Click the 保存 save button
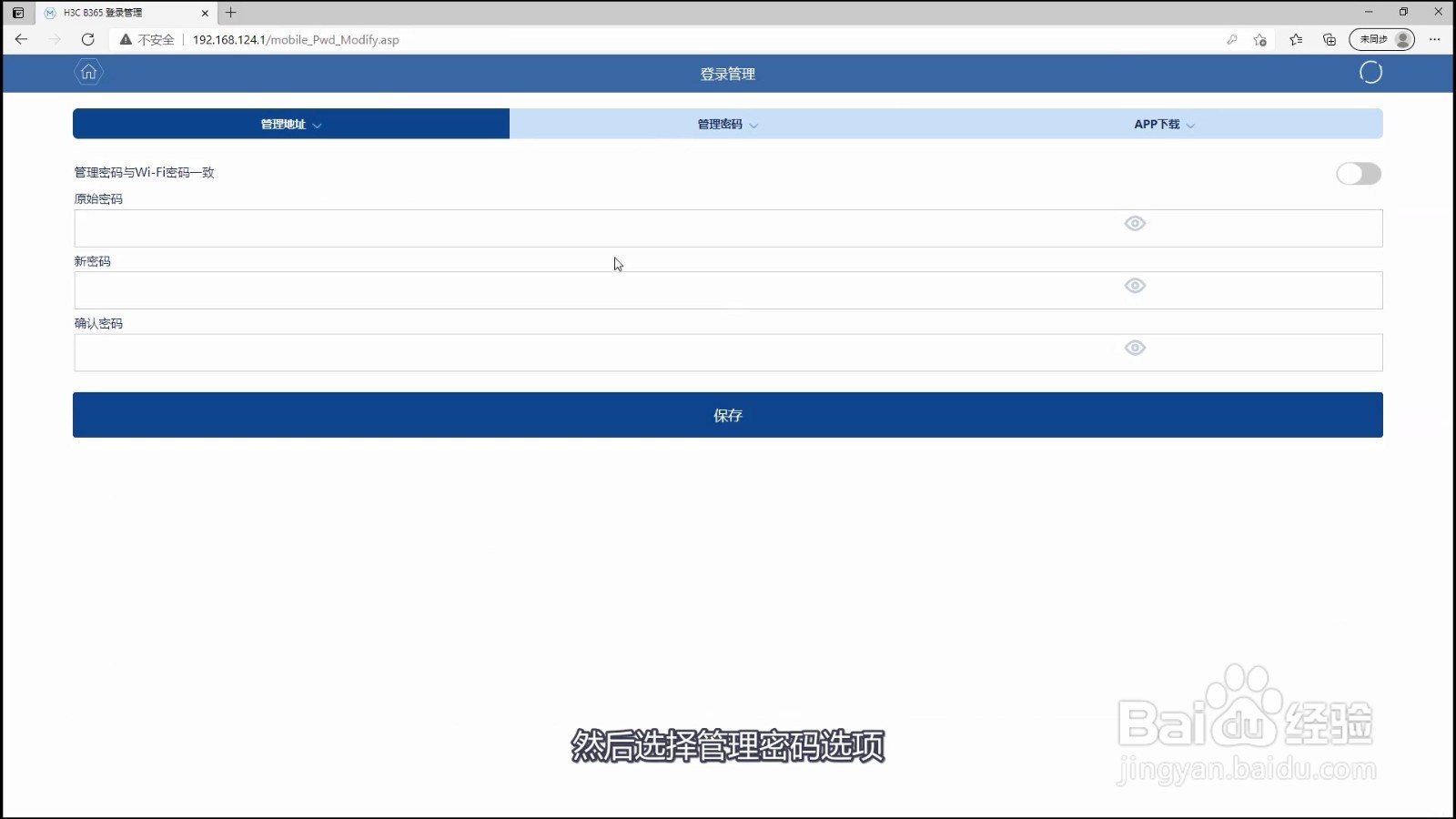Viewport: 1456px width, 819px height. coord(727,414)
